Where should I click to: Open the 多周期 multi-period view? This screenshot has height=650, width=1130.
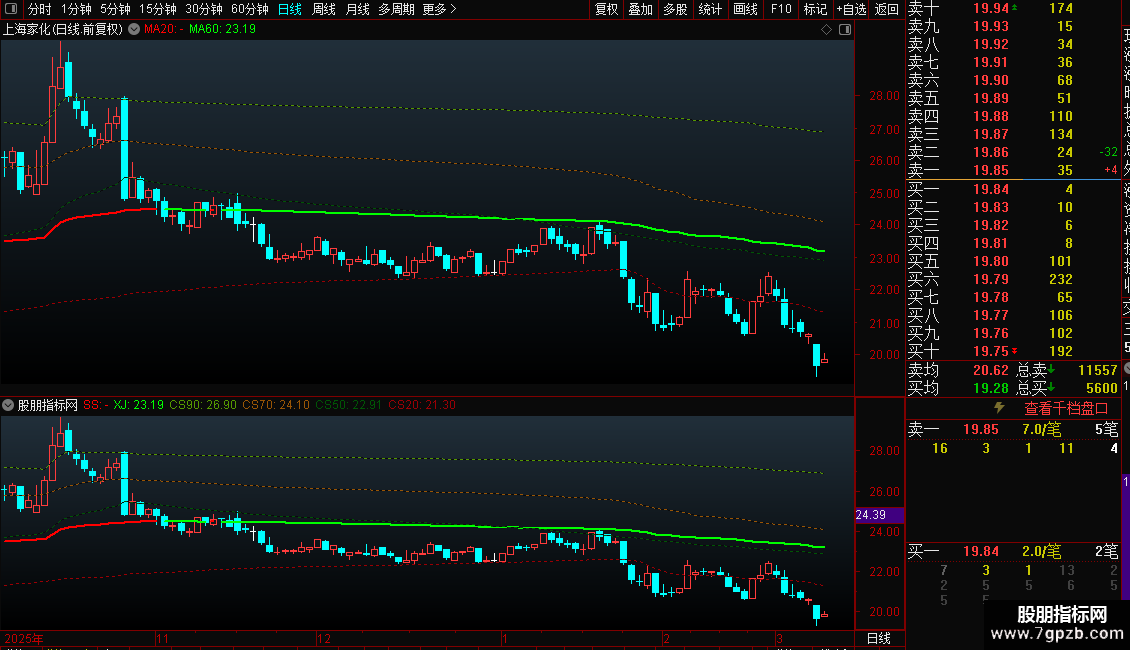coord(396,9)
